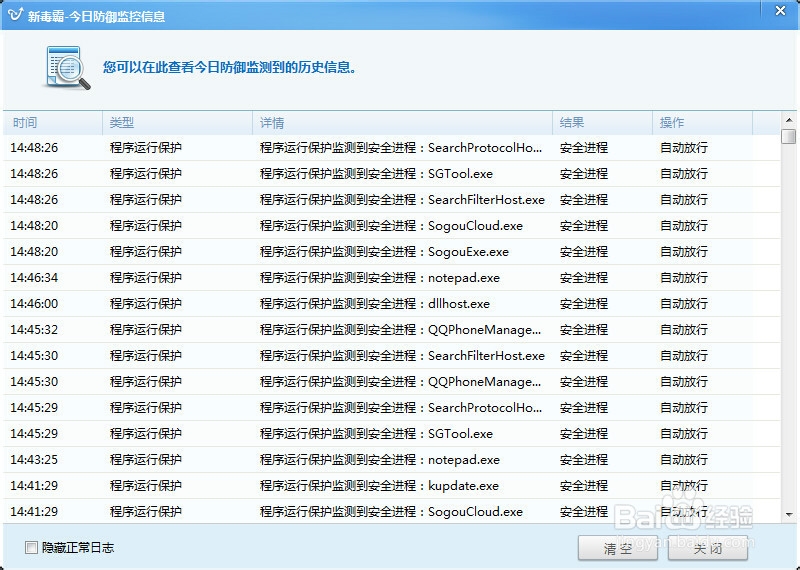Click 自动放行 in the dllhost.exe row
The height and width of the screenshot is (570, 800).
coord(684,304)
